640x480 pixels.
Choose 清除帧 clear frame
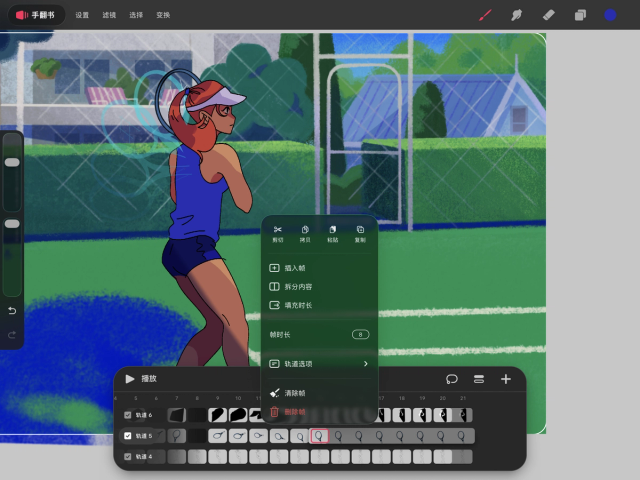pyautogui.click(x=319, y=393)
